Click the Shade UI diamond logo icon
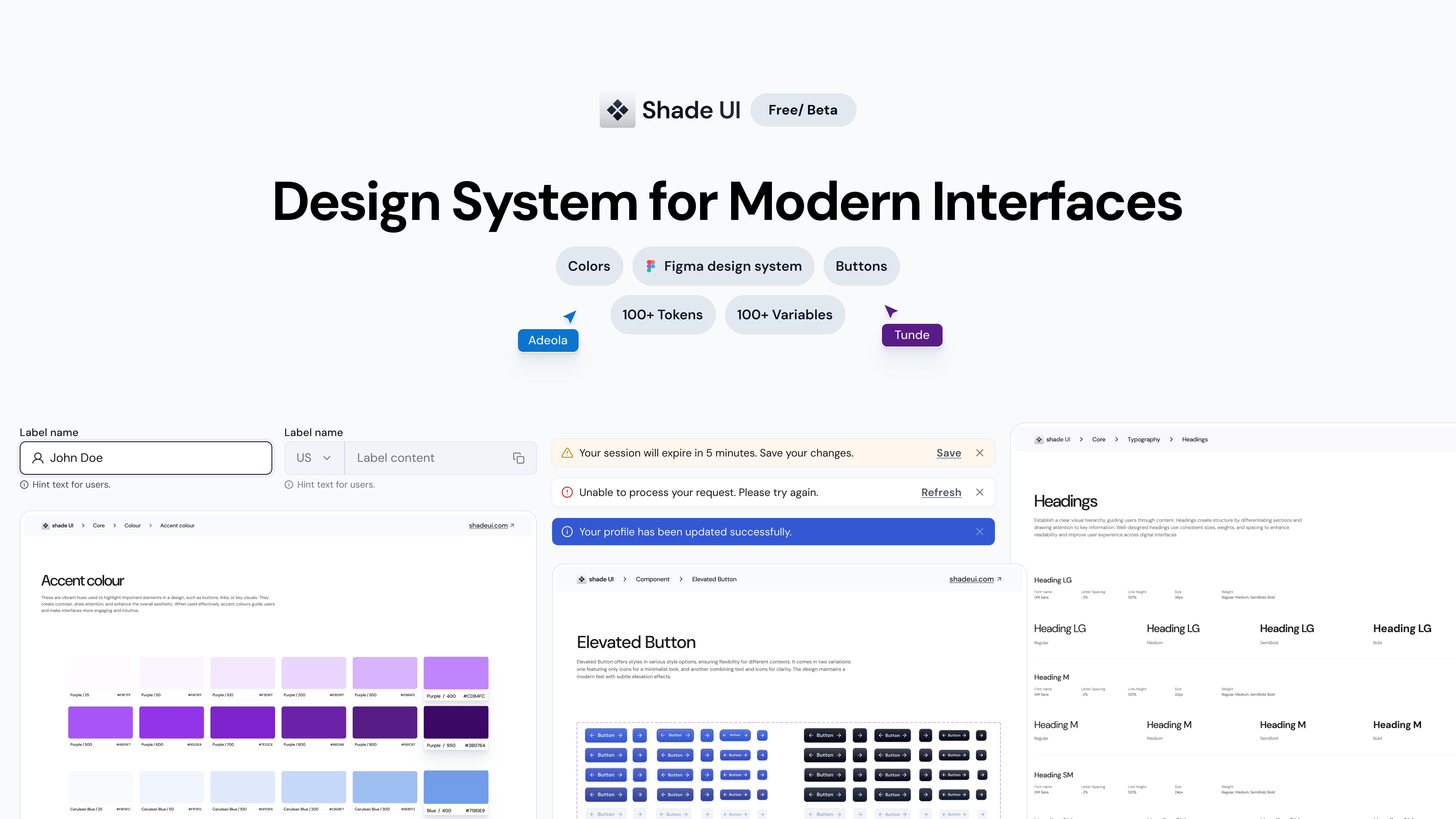The width and height of the screenshot is (1456, 819). coord(617,110)
